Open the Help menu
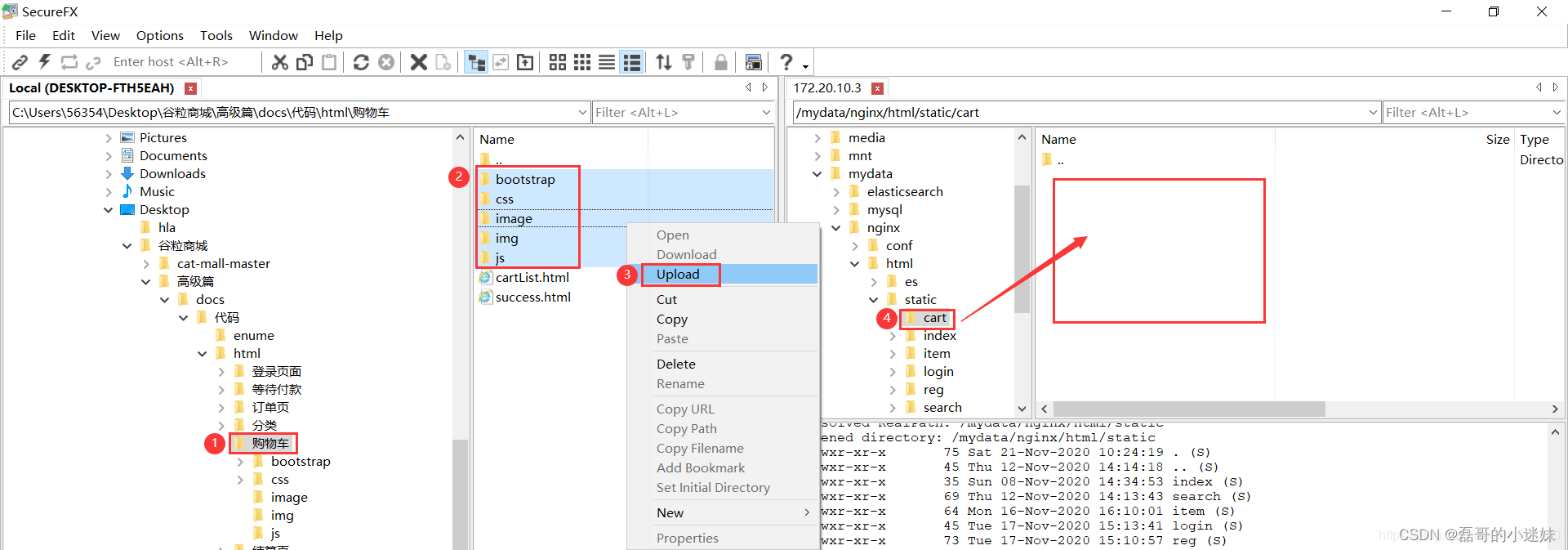 (328, 35)
